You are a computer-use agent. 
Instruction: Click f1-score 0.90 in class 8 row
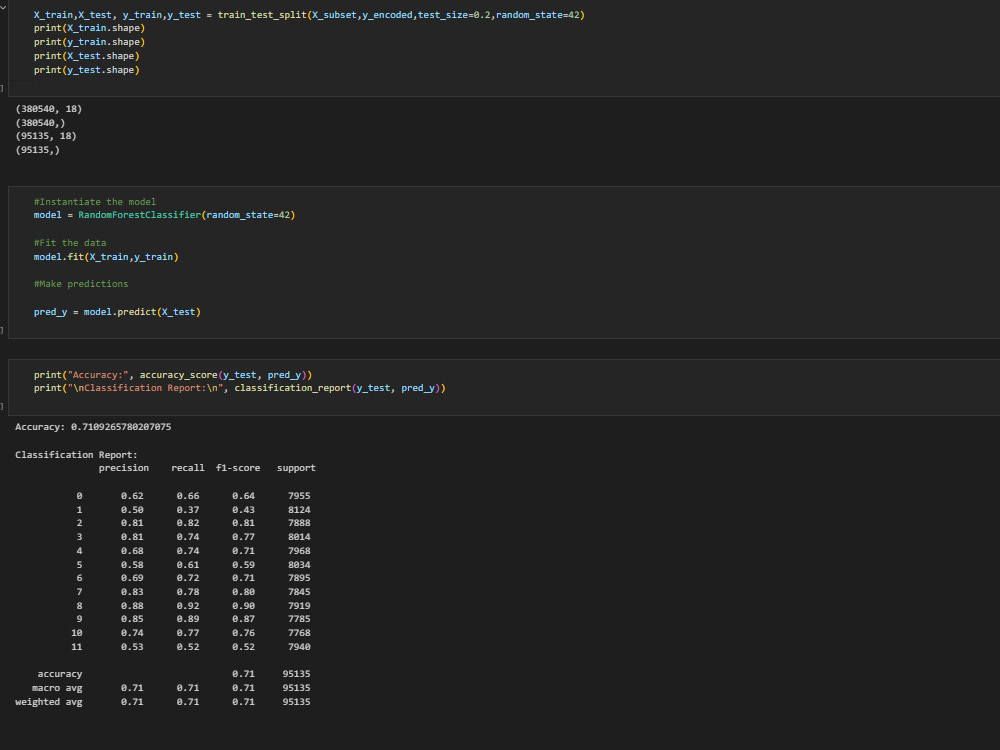point(243,606)
